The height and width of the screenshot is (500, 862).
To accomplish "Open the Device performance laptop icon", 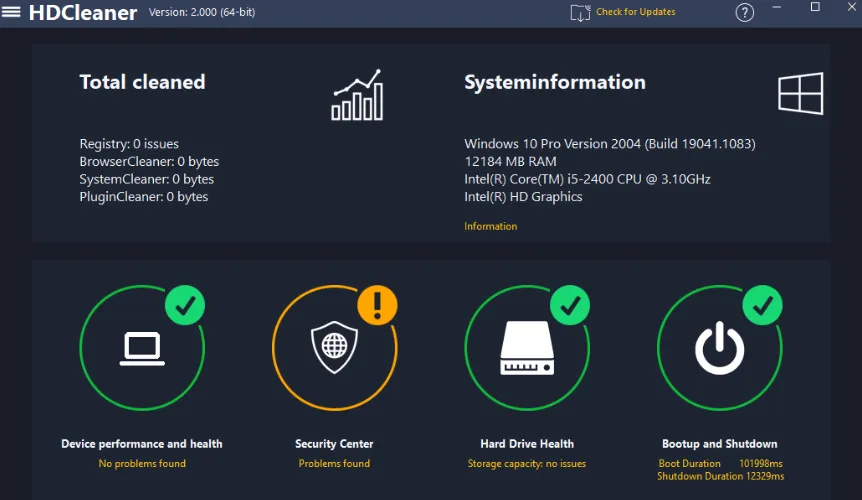I will [x=142, y=348].
